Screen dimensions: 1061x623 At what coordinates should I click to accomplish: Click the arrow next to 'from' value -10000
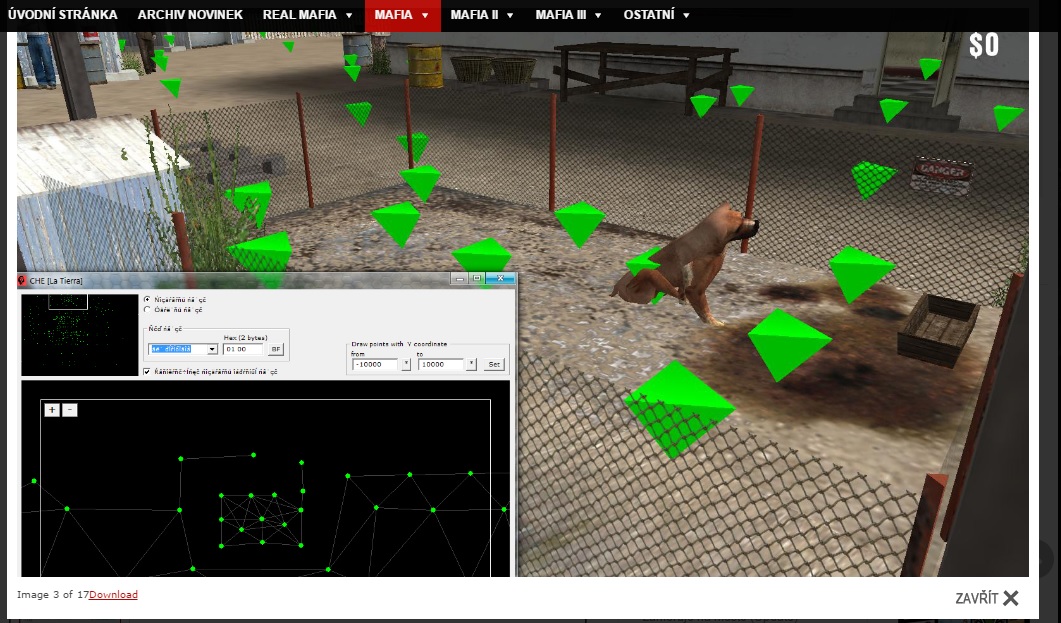(x=405, y=365)
